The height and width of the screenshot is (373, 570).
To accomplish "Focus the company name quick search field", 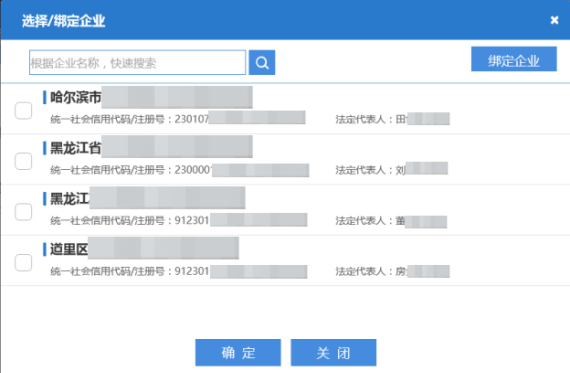I will 137,63.
